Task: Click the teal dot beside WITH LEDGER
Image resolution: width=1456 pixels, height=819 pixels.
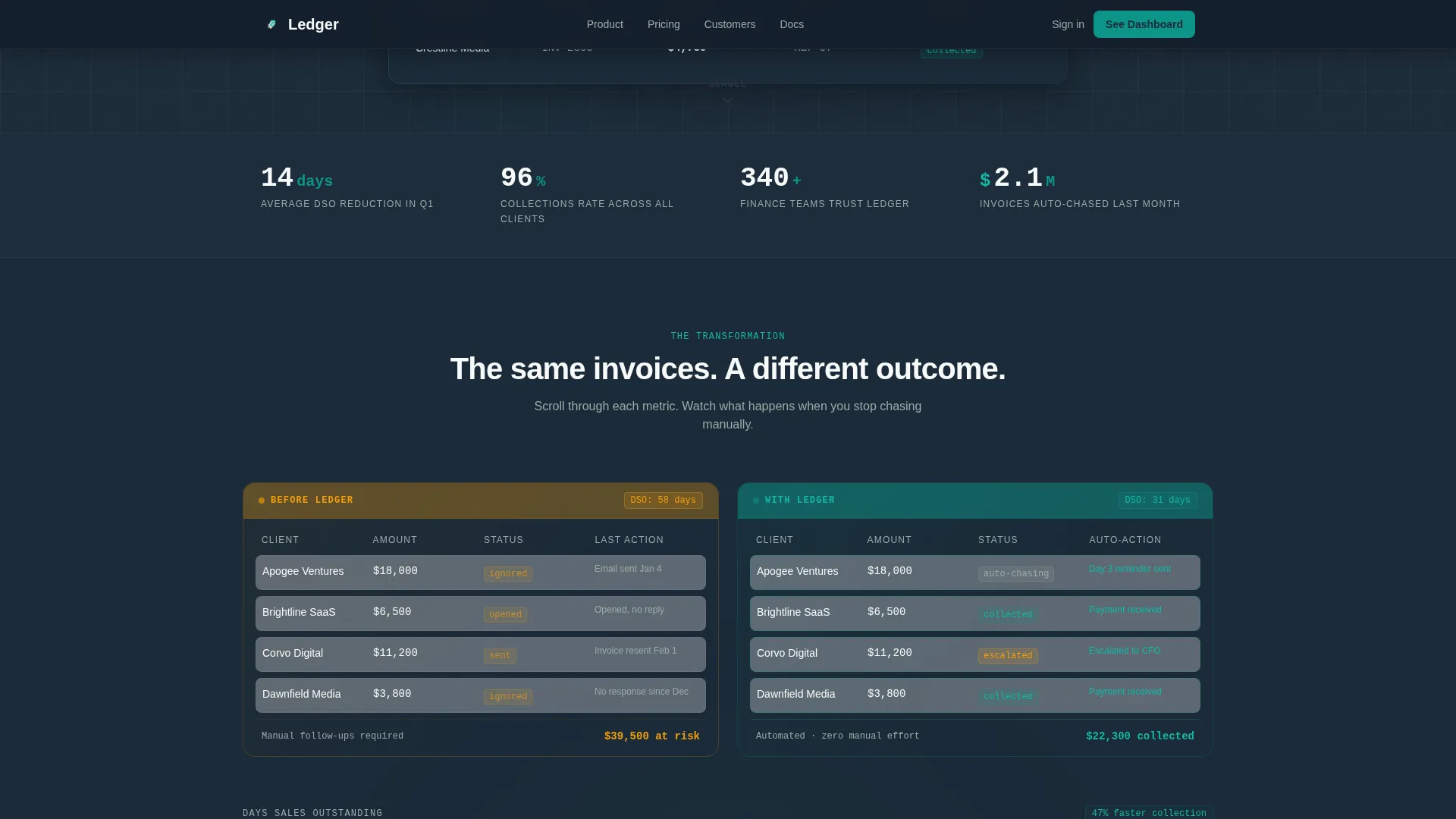Action: tap(756, 500)
